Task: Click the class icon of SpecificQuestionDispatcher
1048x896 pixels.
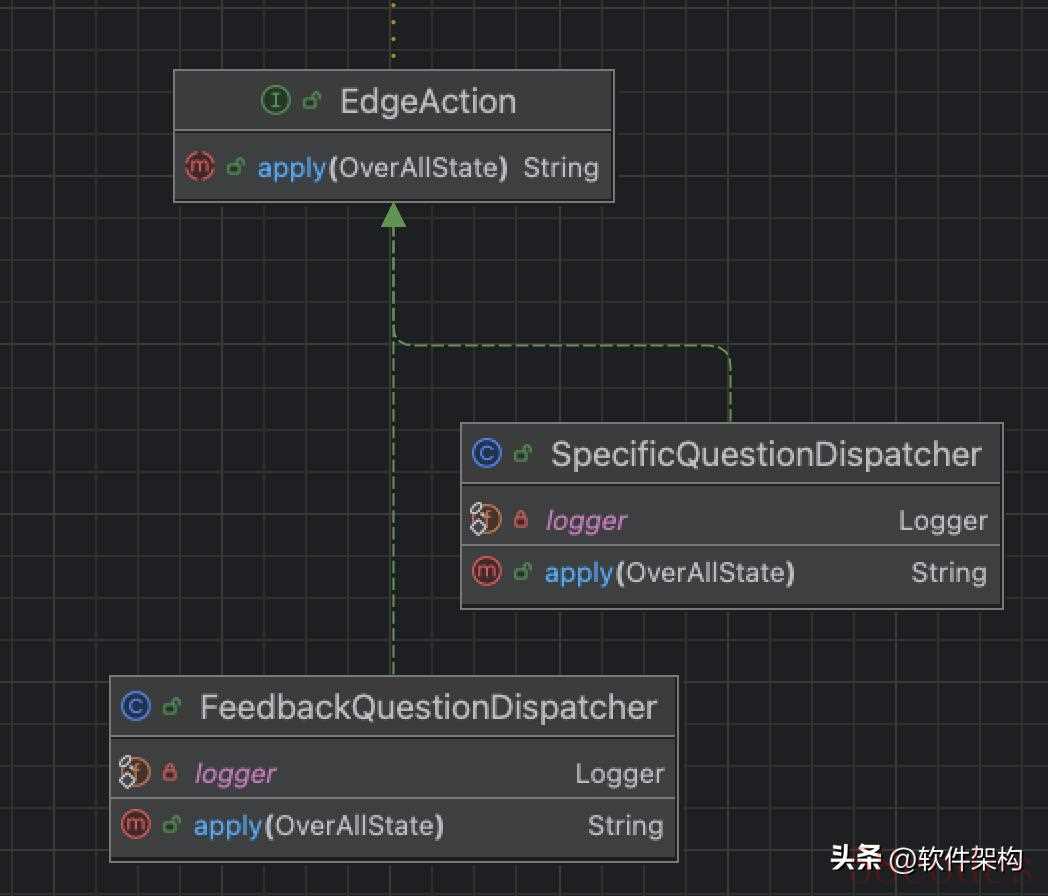Action: pos(486,454)
